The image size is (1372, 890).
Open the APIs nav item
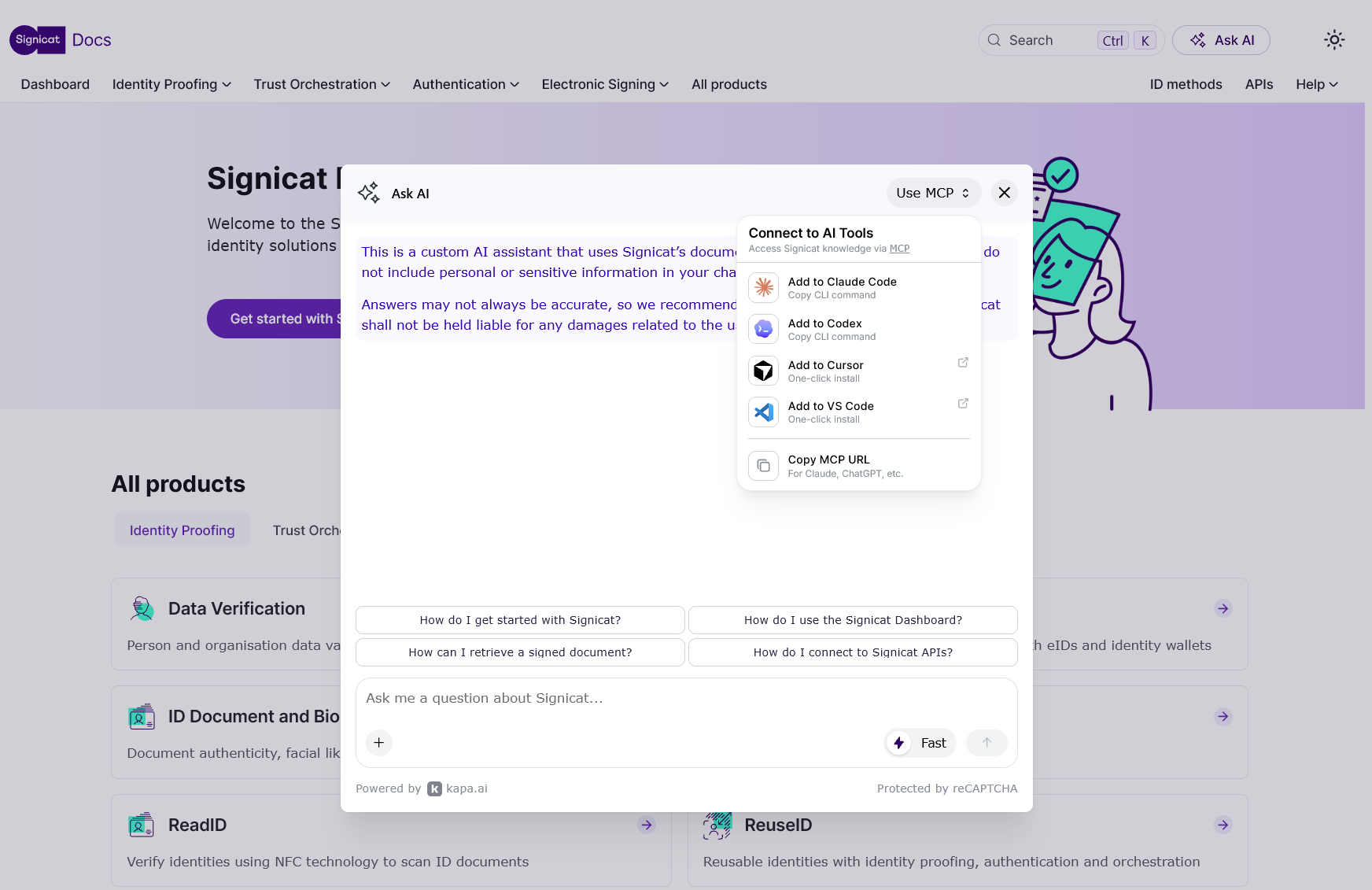[x=1259, y=84]
